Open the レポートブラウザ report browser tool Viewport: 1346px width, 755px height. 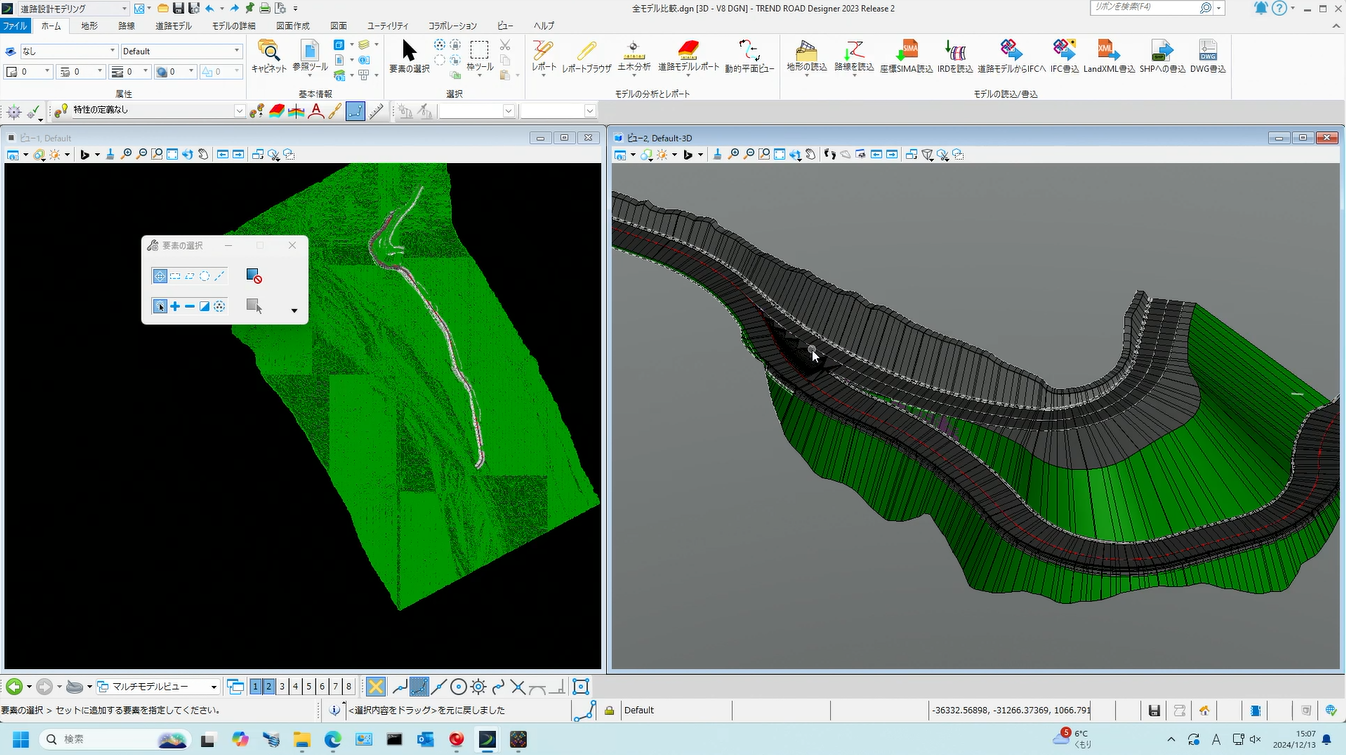(586, 51)
